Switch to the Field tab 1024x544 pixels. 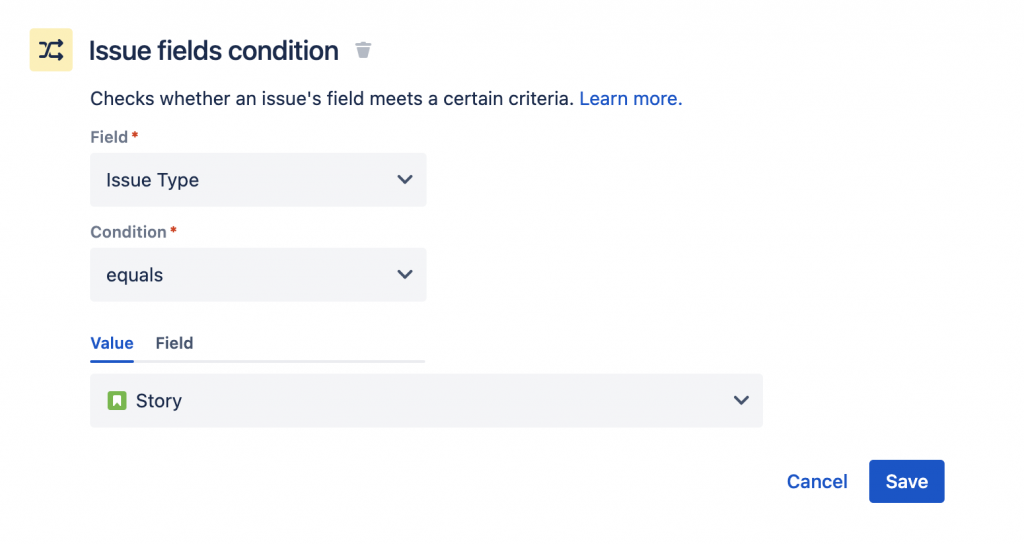tap(174, 343)
